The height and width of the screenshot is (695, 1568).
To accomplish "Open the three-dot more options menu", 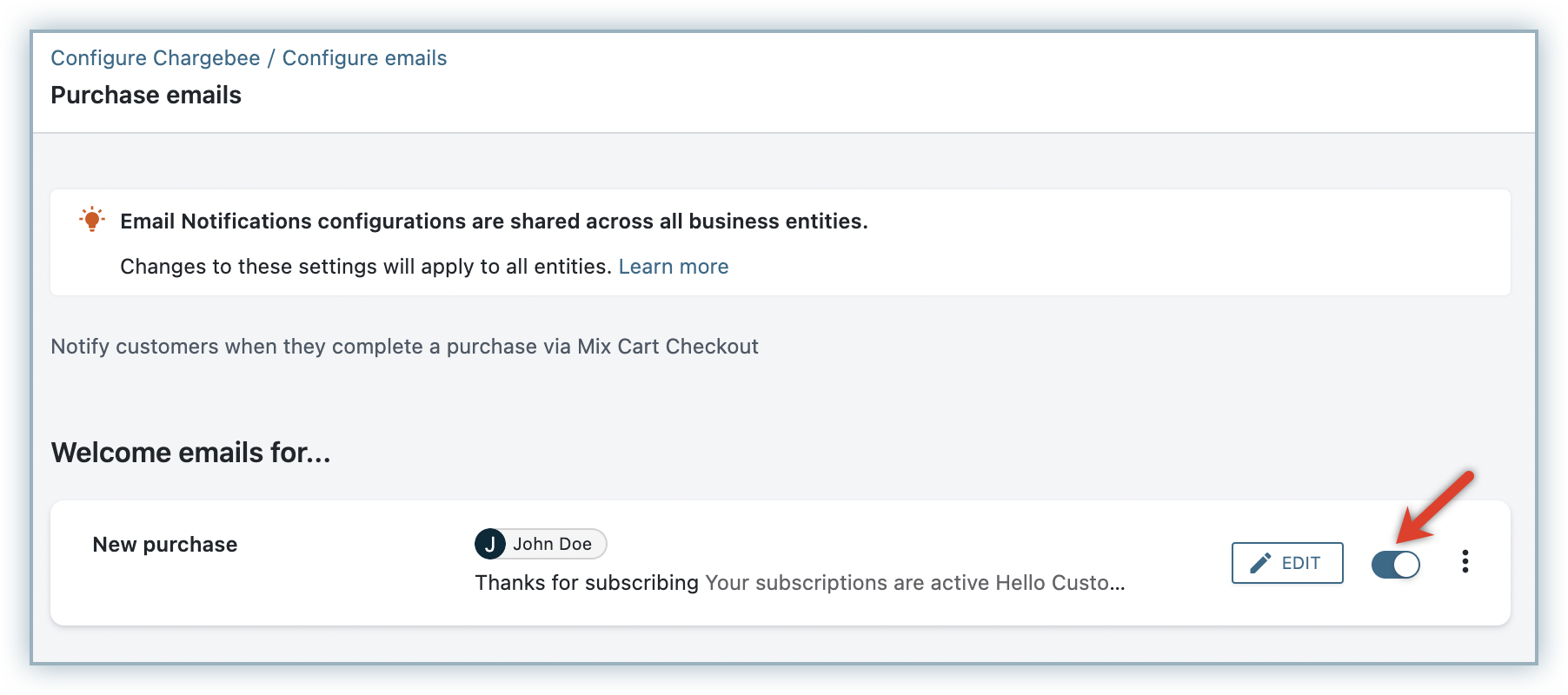I will click(1465, 562).
